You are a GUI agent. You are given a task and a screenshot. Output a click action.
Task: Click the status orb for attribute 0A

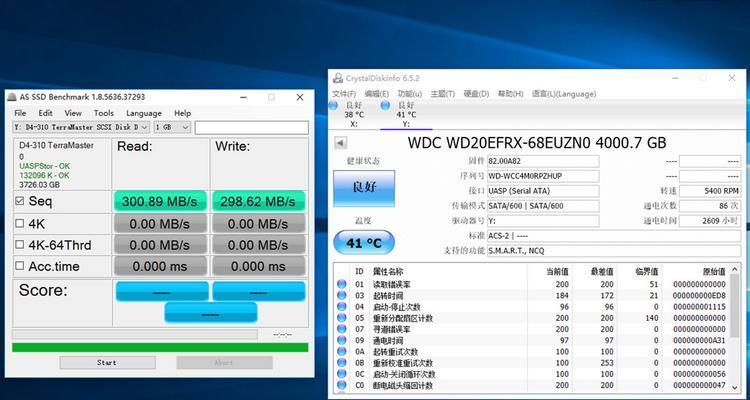342,352
